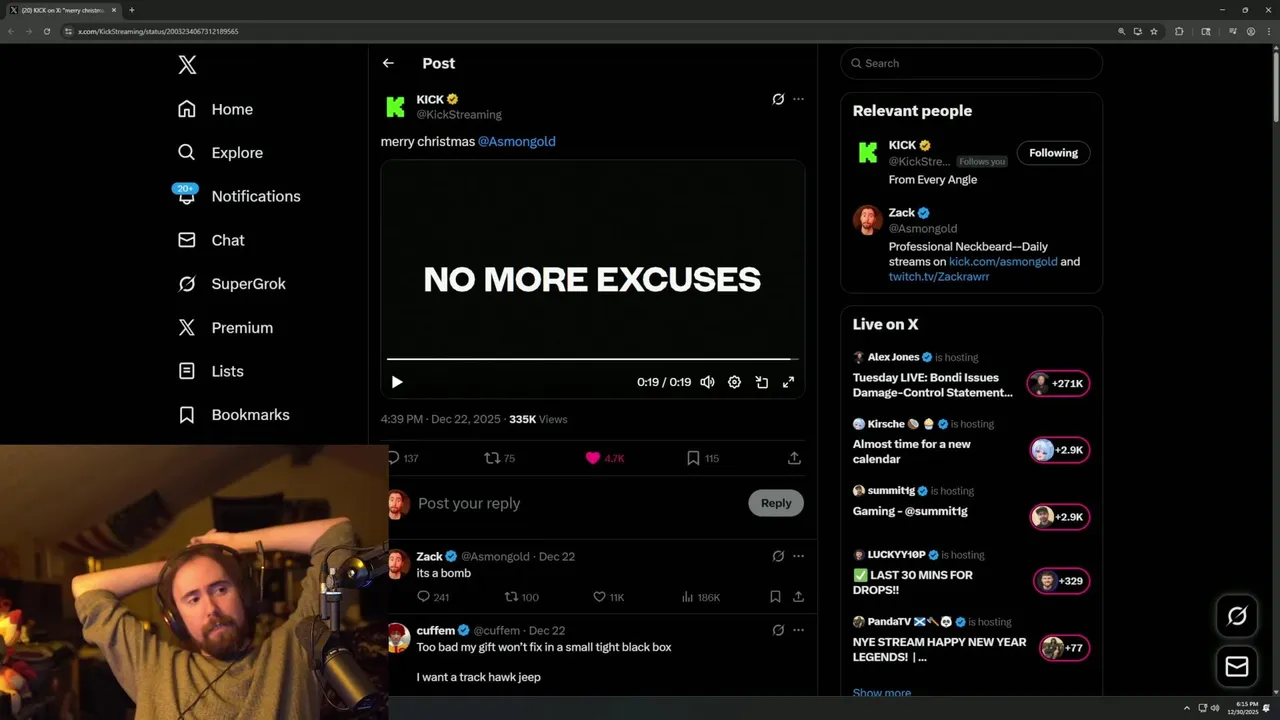Image resolution: width=1280 pixels, height=720 pixels.
Task: Open the more options menu on KICK's post
Action: pos(798,99)
